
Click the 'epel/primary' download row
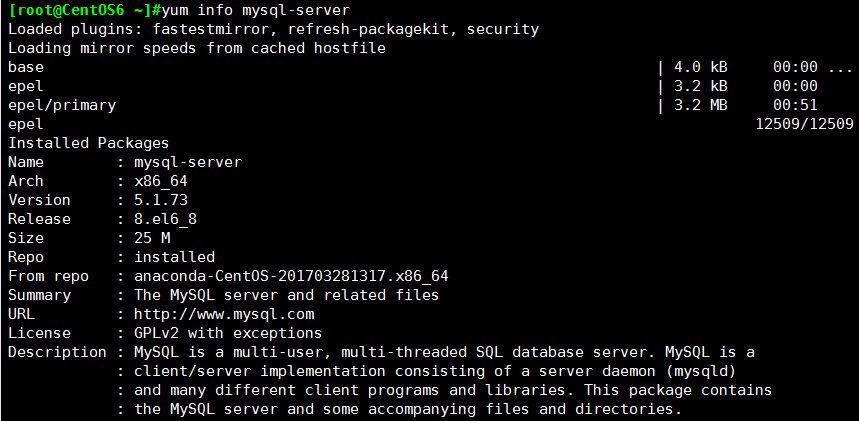413,105
